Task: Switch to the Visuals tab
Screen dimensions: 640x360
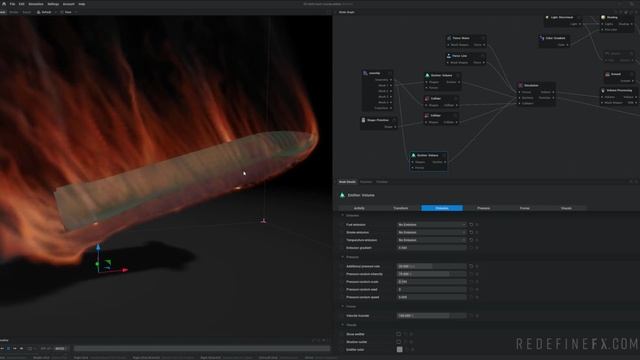Action: [566, 208]
